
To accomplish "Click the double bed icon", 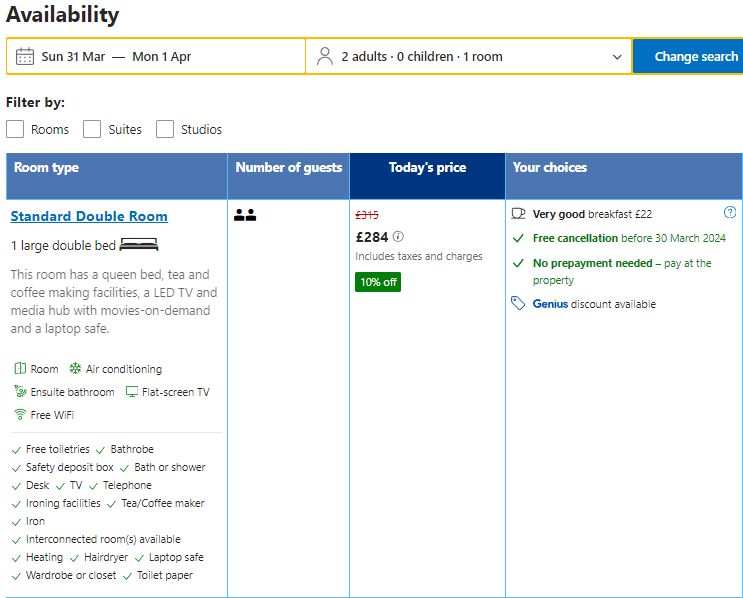I will (138, 245).
